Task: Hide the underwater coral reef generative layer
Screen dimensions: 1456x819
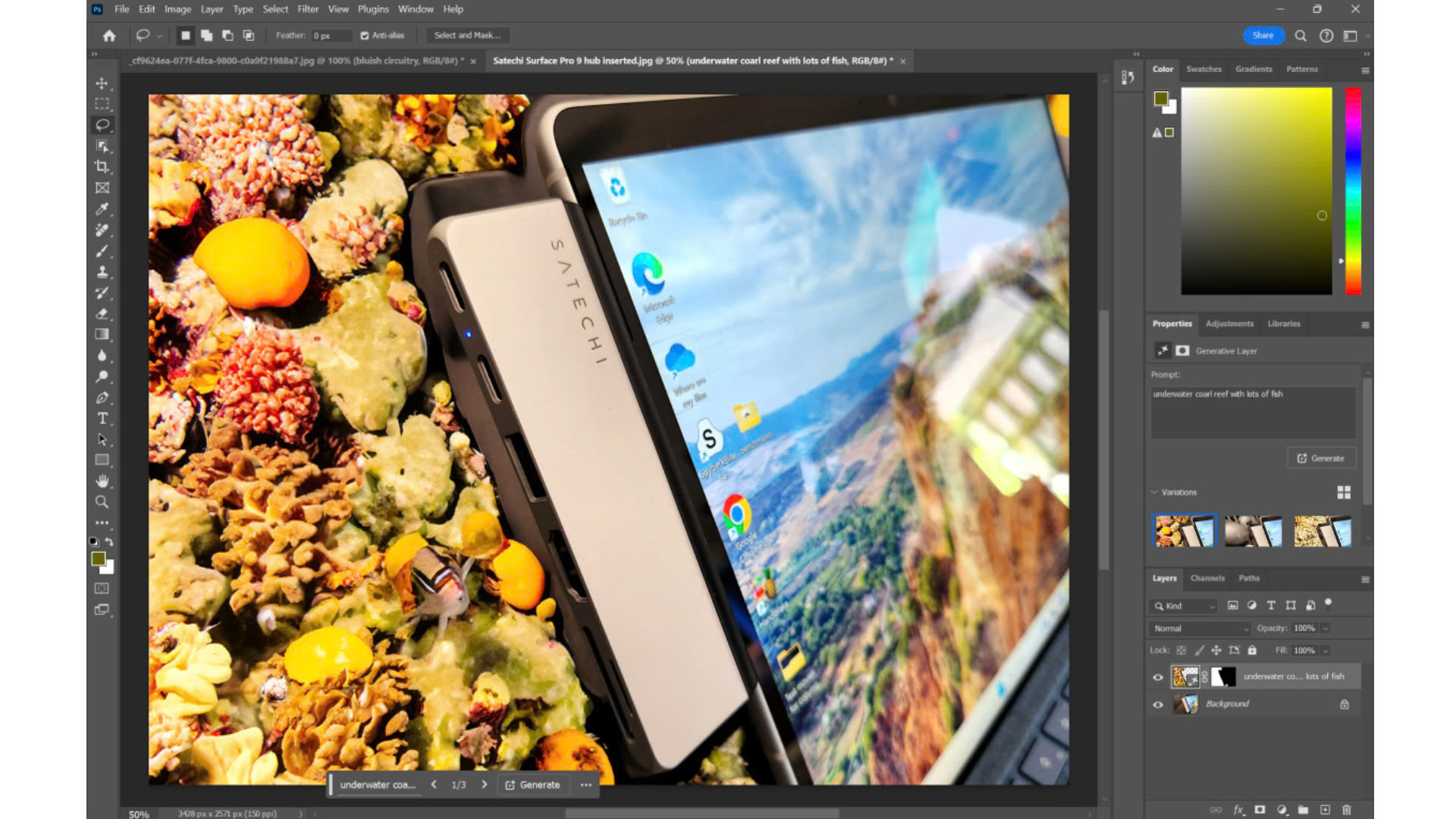Action: (1158, 677)
